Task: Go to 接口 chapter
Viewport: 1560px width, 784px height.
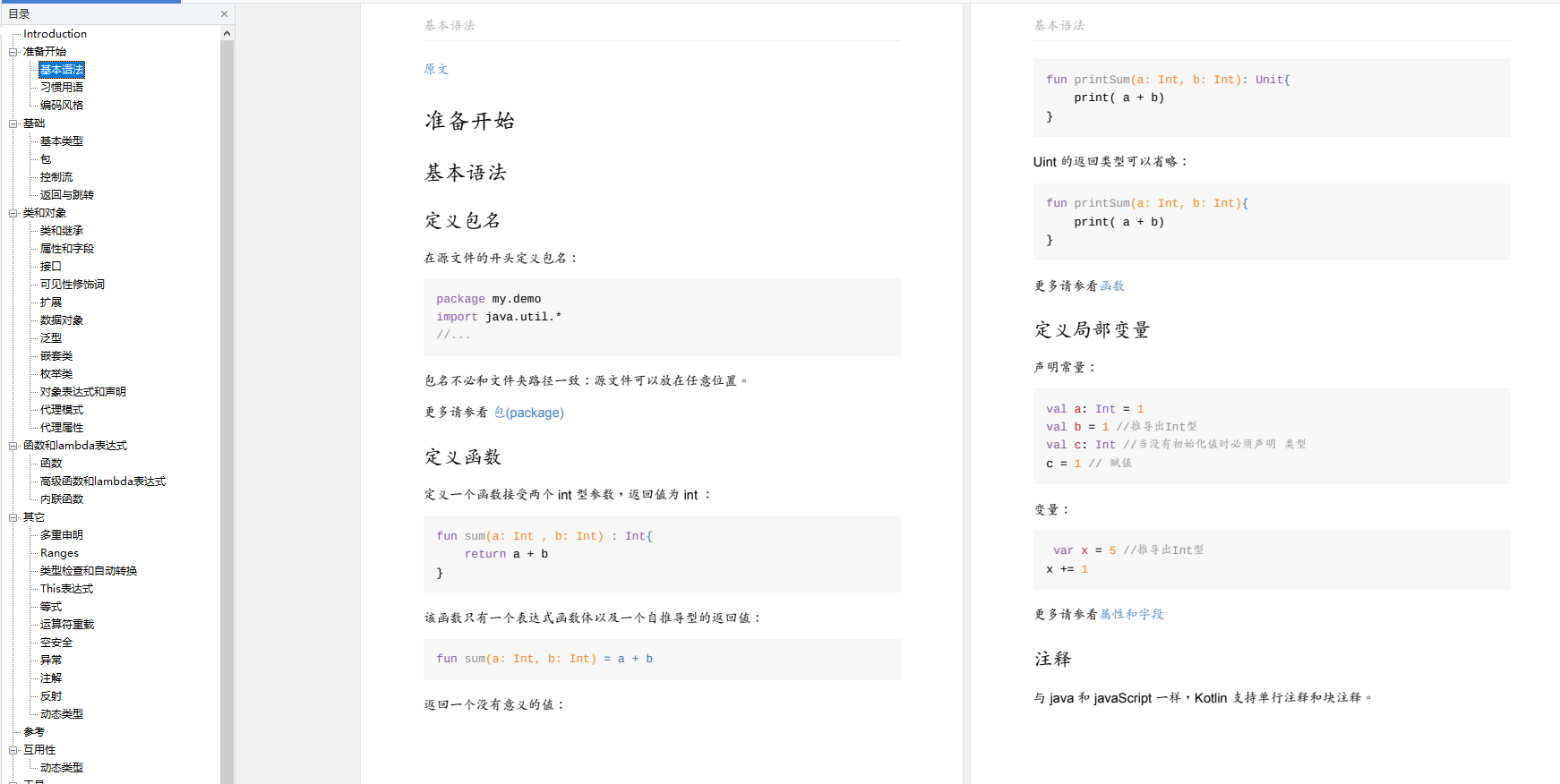Action: coord(51,267)
